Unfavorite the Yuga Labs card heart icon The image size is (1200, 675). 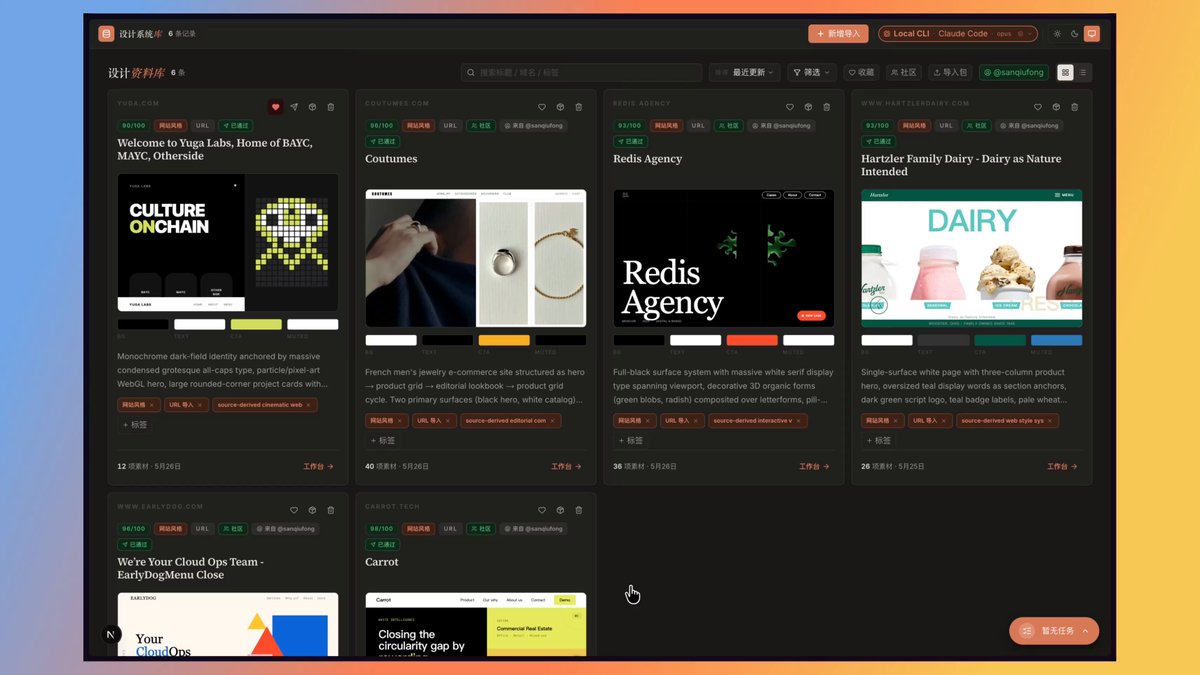(x=276, y=107)
